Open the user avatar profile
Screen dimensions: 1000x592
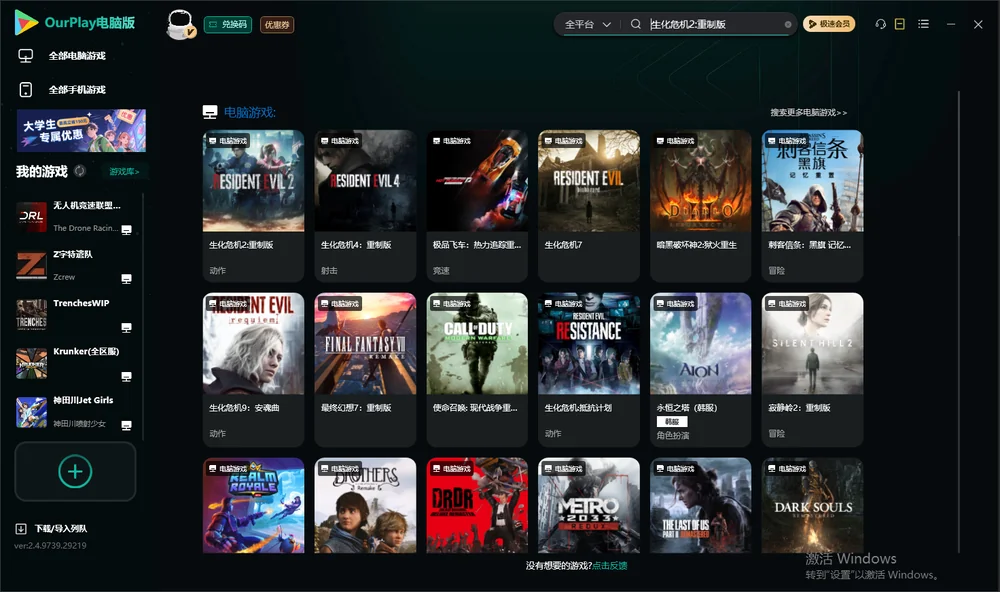180,24
